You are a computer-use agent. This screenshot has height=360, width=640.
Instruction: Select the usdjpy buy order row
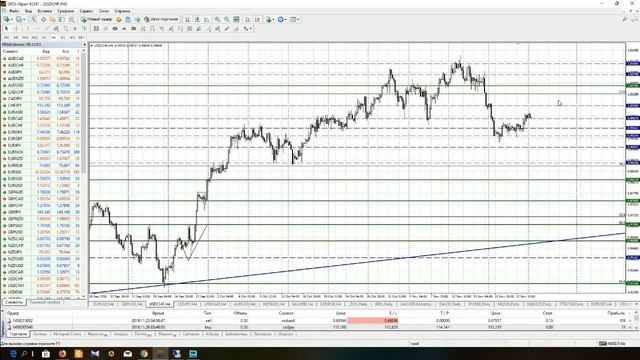click(x=318, y=327)
